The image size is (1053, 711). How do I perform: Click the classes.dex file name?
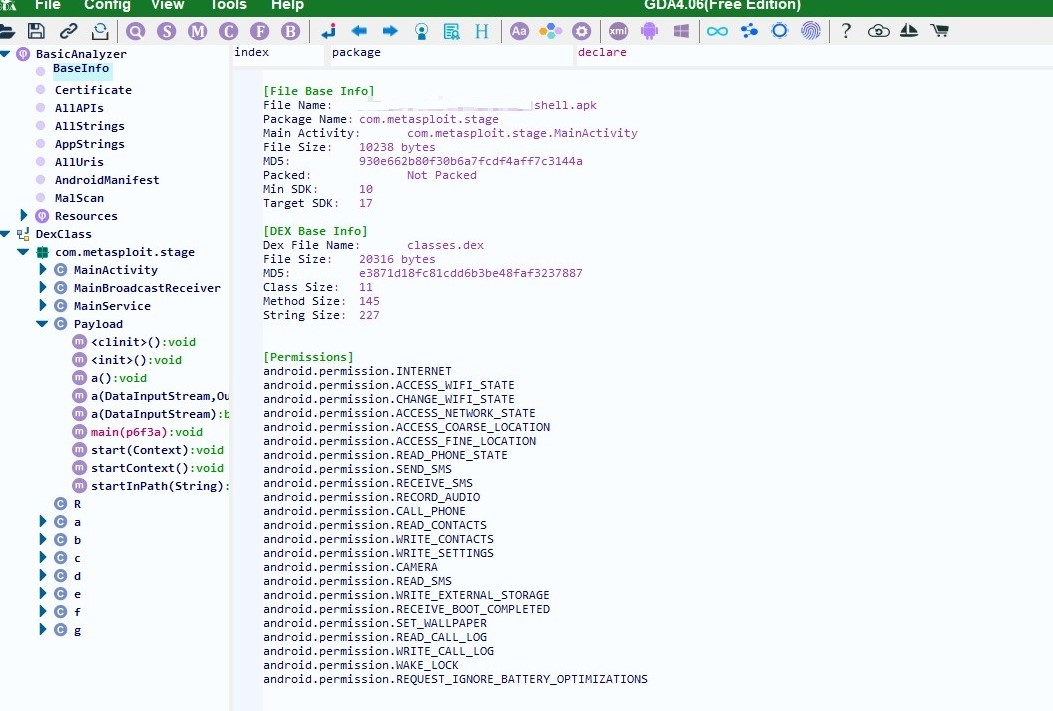(445, 246)
